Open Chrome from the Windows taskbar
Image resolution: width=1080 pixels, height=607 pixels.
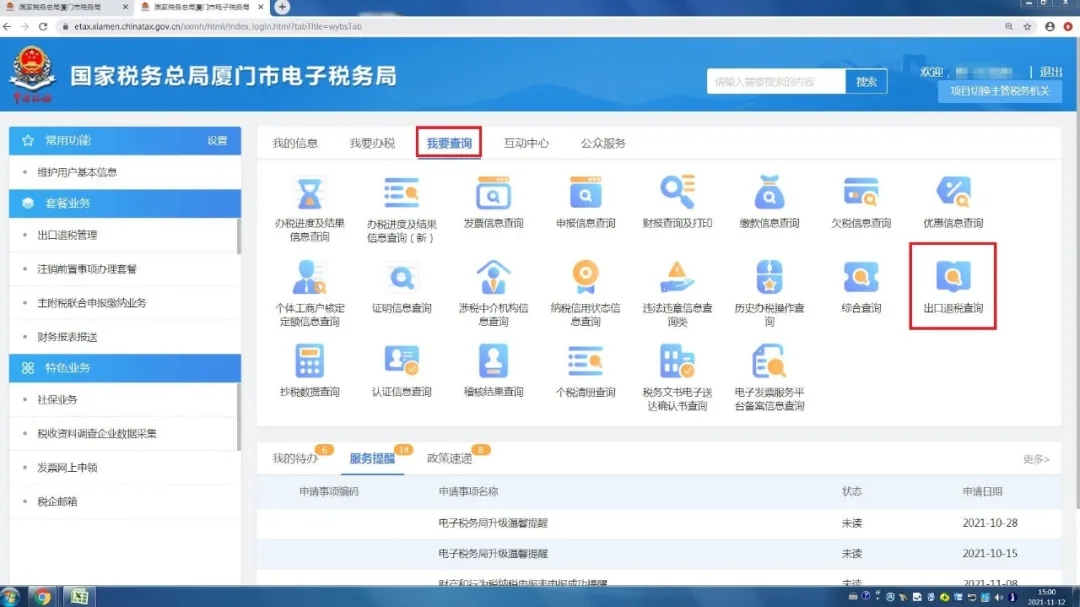42,597
